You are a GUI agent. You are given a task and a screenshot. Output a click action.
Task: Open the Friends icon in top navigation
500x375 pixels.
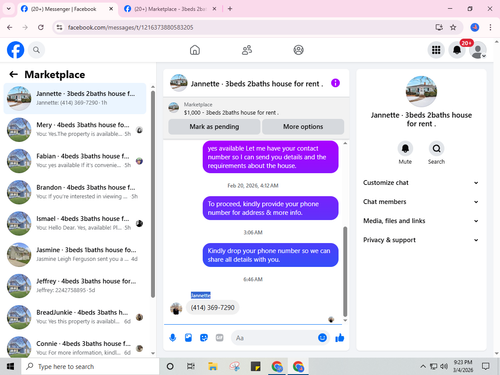click(247, 50)
